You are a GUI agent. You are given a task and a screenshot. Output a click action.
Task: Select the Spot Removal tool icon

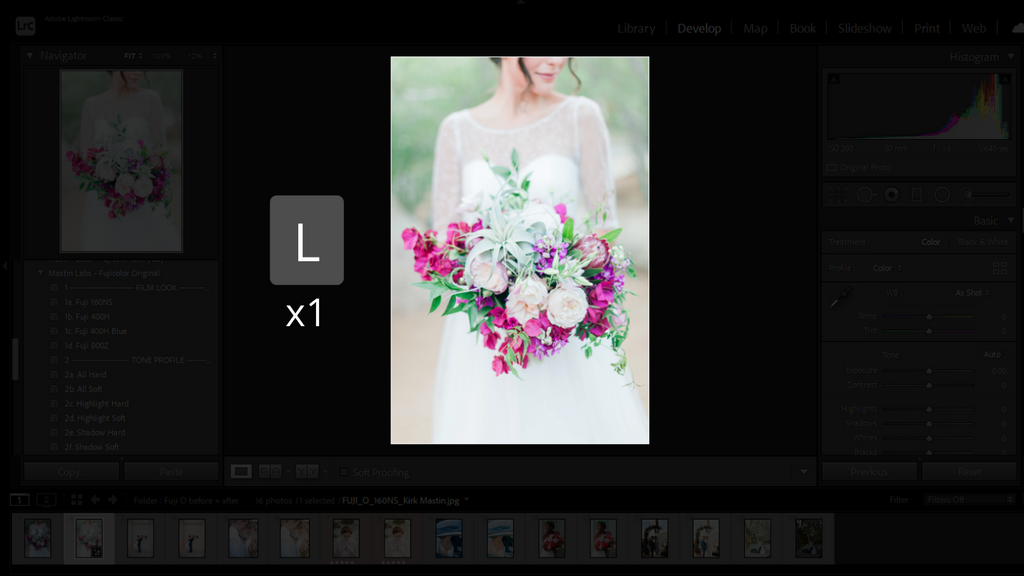point(865,195)
